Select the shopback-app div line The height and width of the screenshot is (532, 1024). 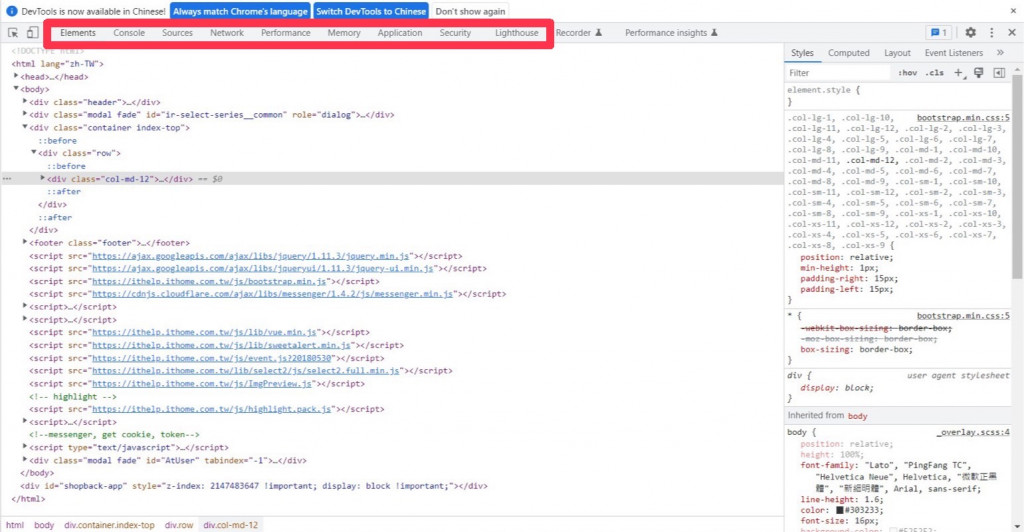[254, 486]
